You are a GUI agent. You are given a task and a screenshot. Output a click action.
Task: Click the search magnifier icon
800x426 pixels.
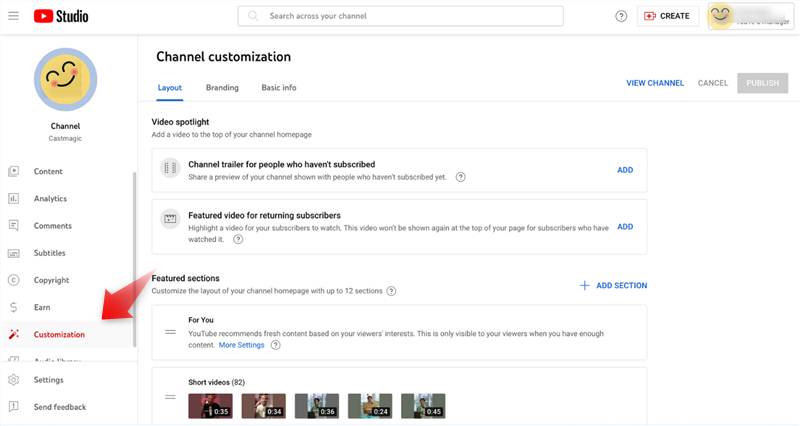click(253, 16)
